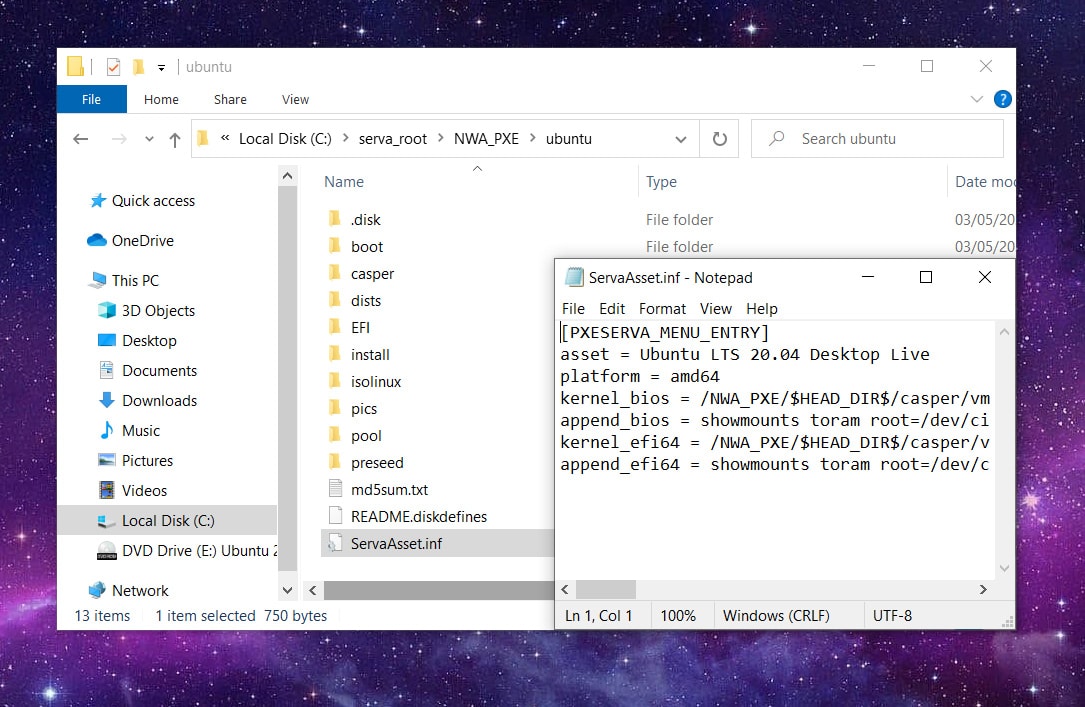1085x707 pixels.
Task: Select the .disk folder icon
Action: (335, 219)
